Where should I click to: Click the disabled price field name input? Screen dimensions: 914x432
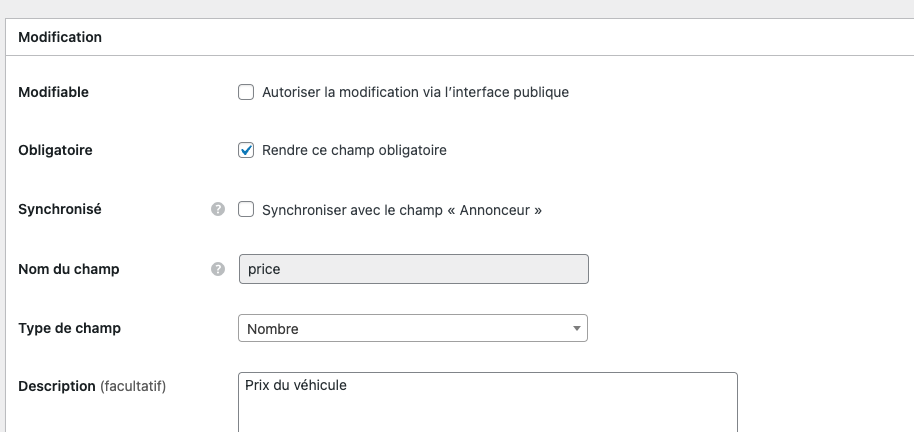pyautogui.click(x=414, y=269)
